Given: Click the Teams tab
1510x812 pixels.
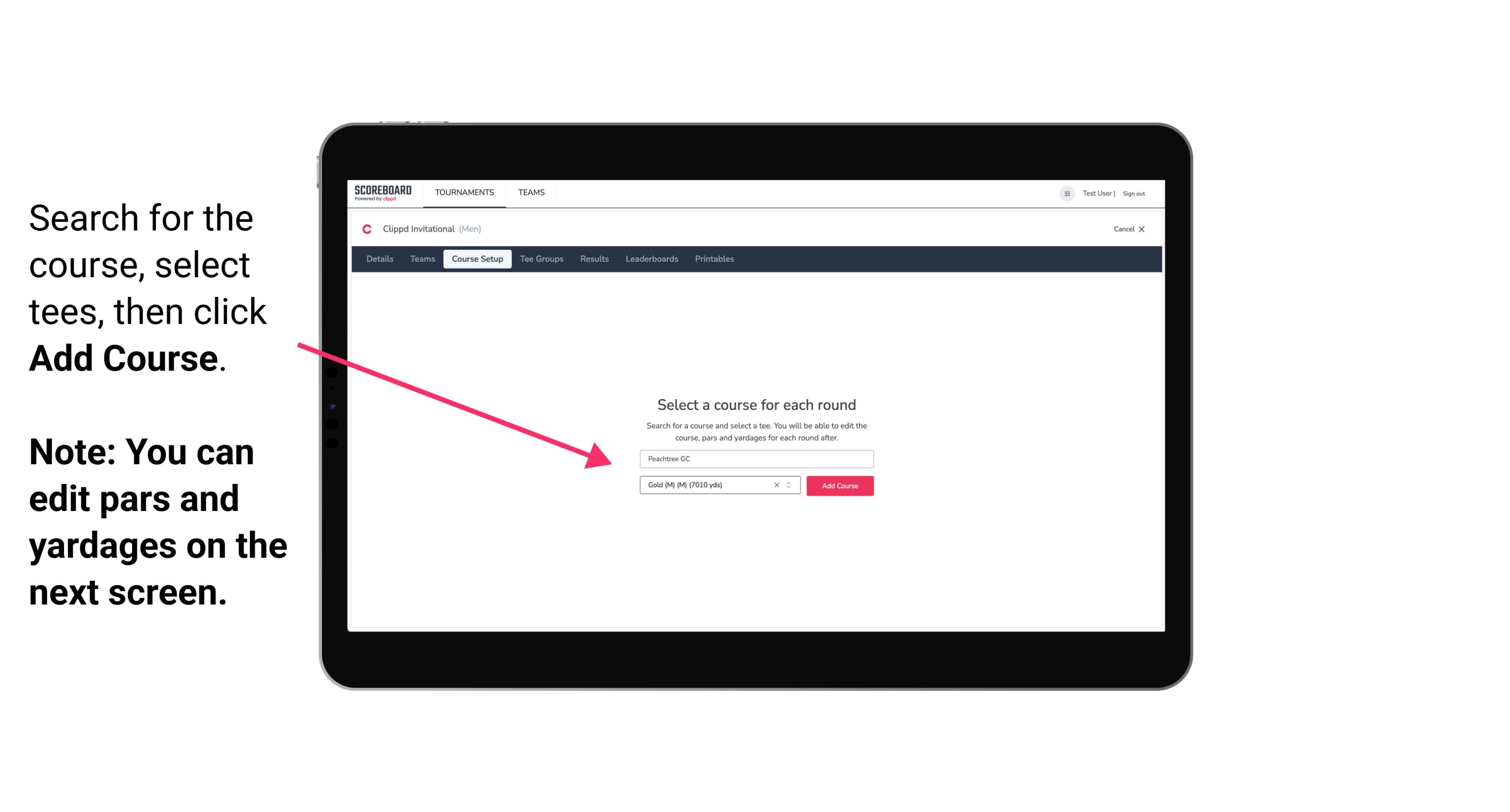Looking at the screenshot, I should pyautogui.click(x=421, y=258).
